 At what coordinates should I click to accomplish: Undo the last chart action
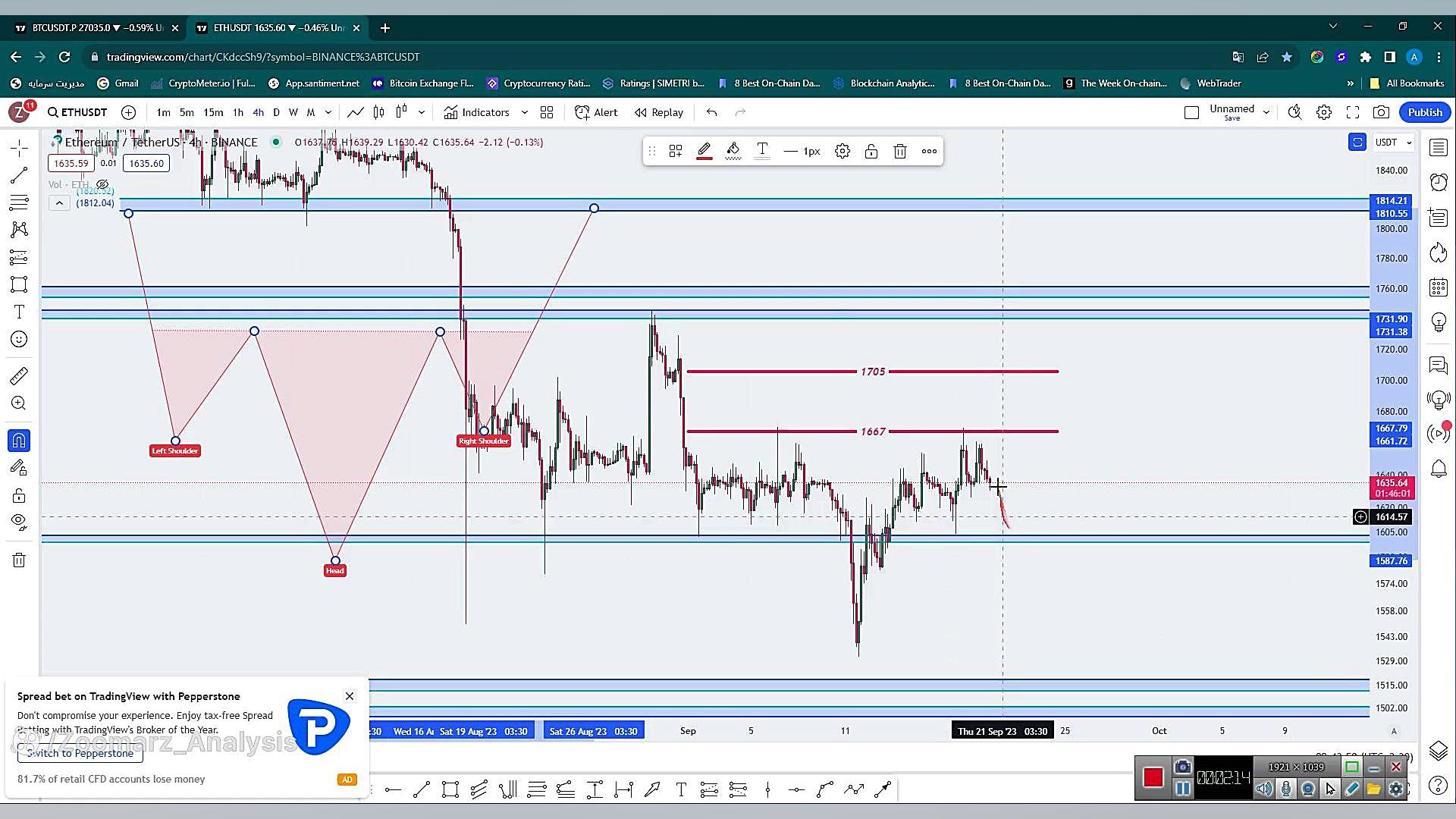[711, 112]
